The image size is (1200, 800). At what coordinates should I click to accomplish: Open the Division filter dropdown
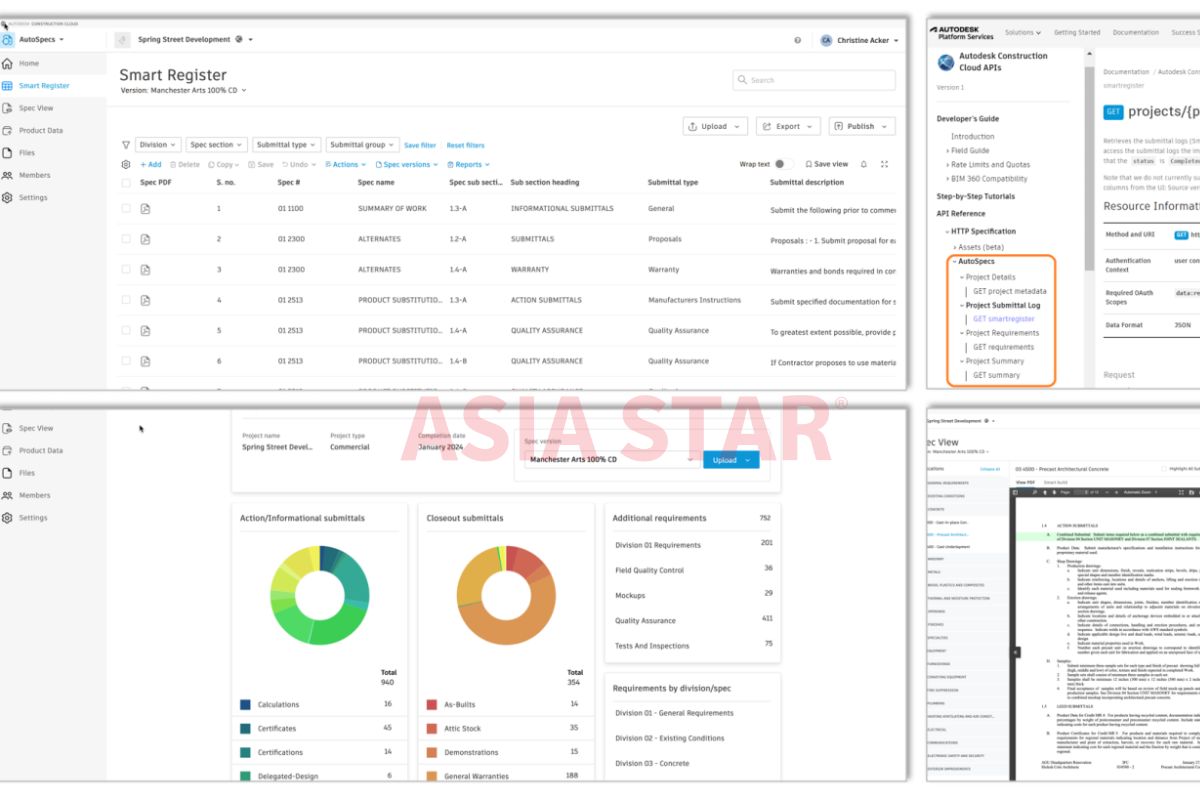(158, 145)
